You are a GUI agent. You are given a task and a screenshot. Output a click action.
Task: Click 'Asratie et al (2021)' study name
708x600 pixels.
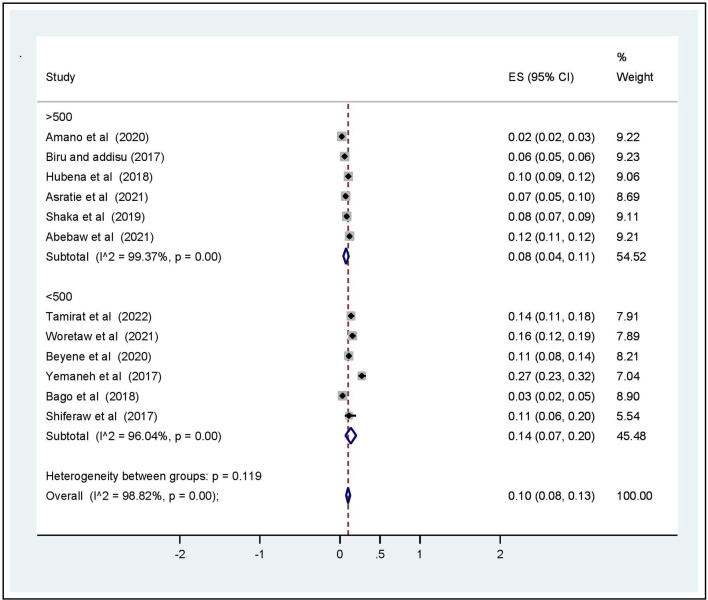pyautogui.click(x=97, y=197)
